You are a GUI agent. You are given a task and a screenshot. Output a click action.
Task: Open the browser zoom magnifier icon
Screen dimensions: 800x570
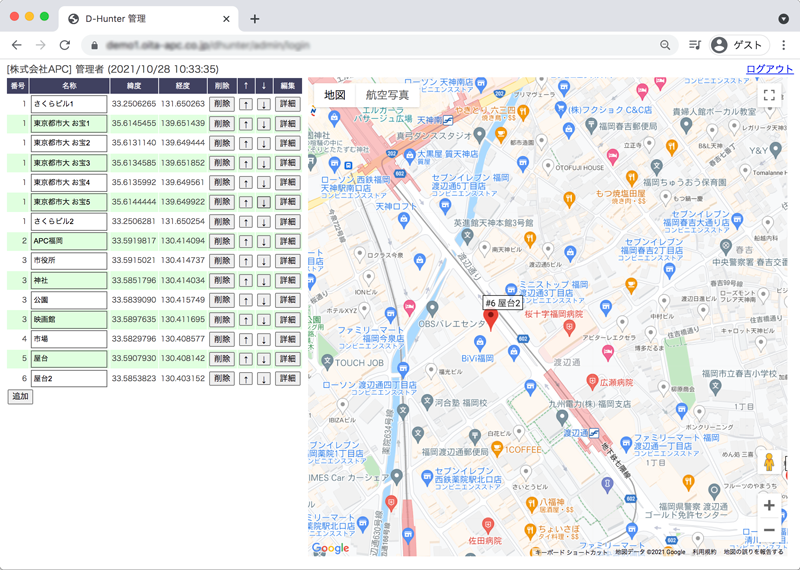pyautogui.click(x=665, y=45)
